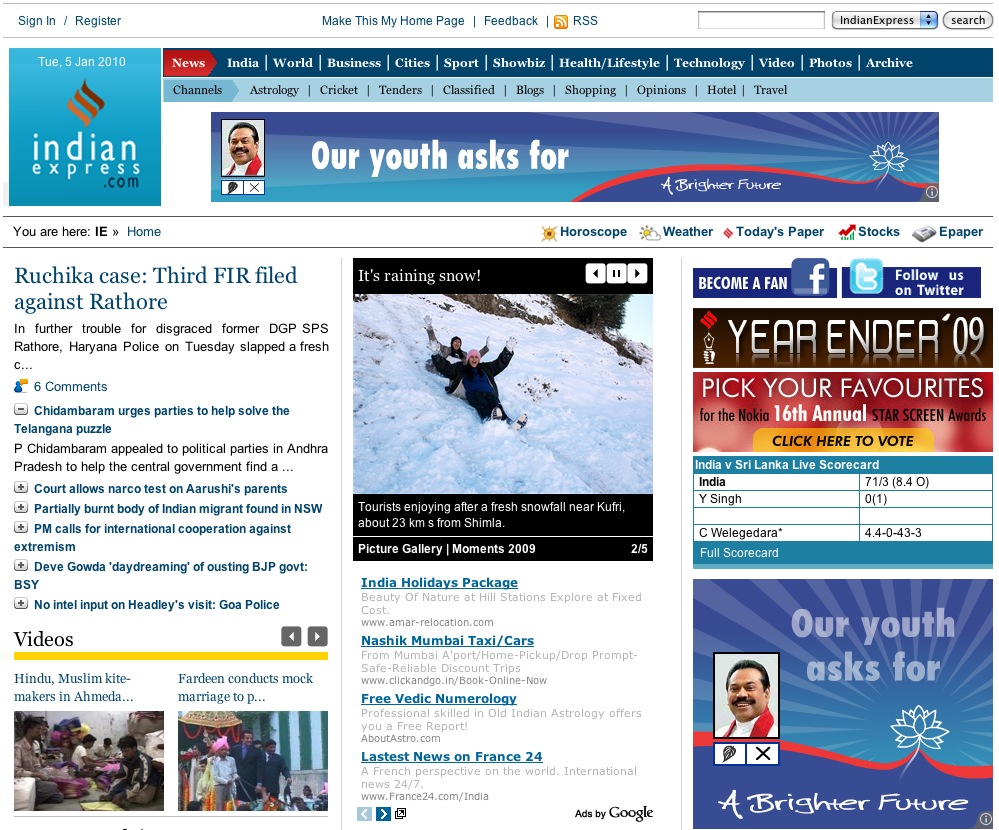
Task: Open India Holidays Package ad link
Action: [439, 583]
